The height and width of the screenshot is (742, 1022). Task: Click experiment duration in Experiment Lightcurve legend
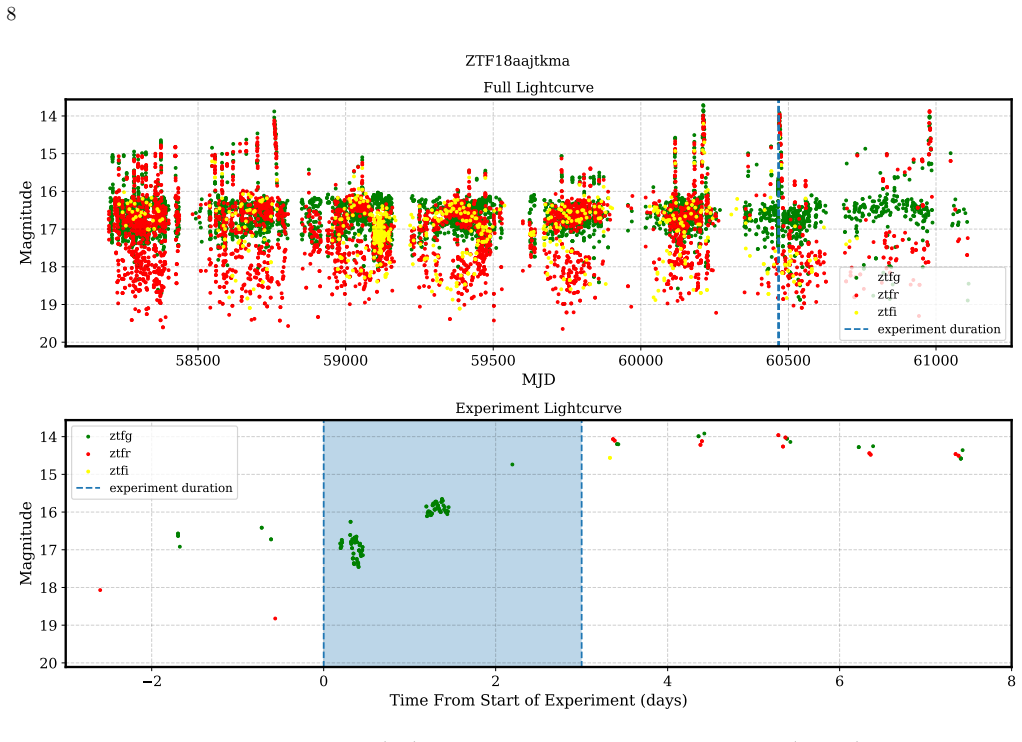[x=171, y=488]
